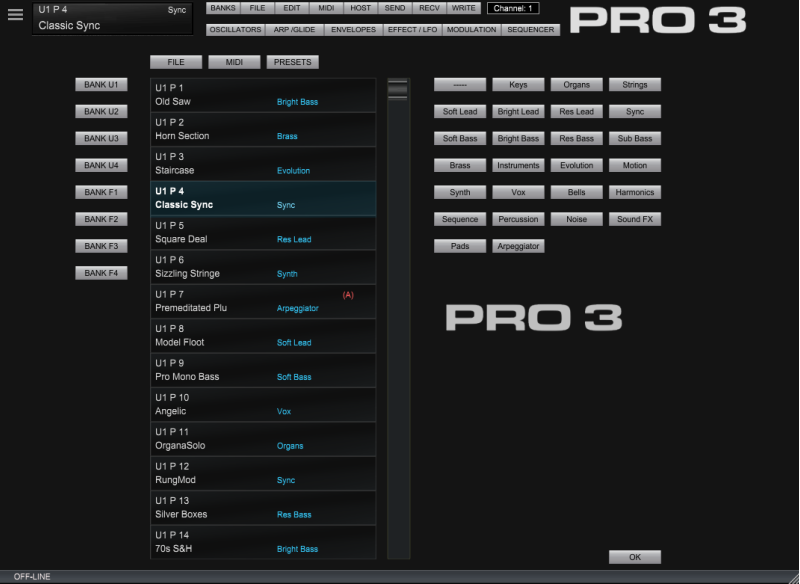Click the preset list scrollbar thumb

point(398,91)
